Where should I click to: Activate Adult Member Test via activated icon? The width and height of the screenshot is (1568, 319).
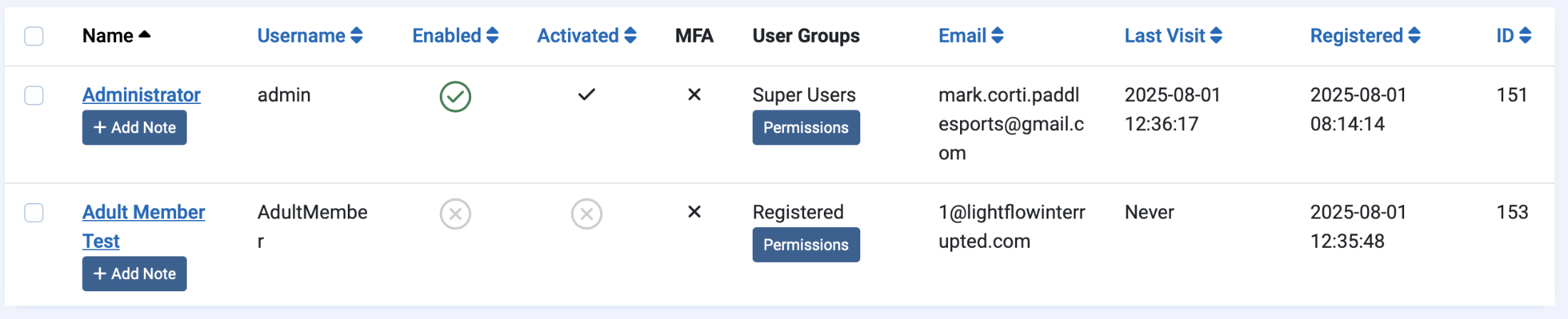pyautogui.click(x=587, y=214)
